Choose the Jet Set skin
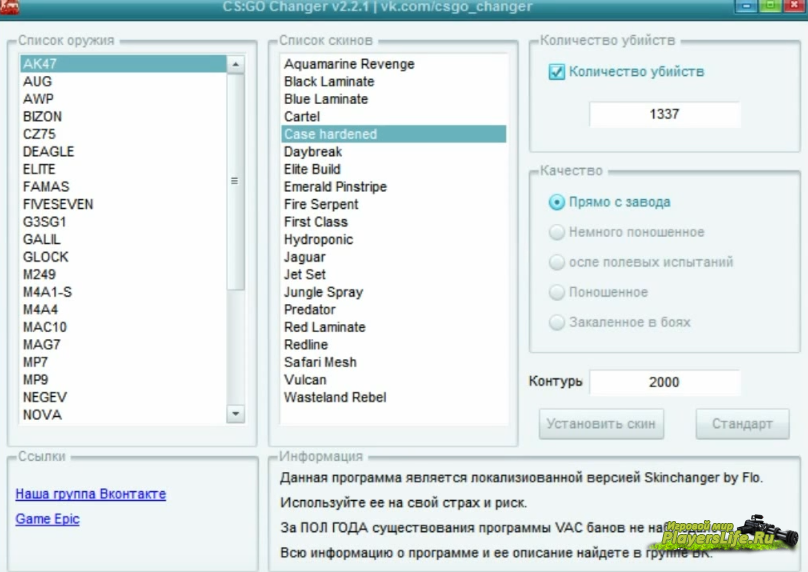Viewport: 808px width, 572px height. point(394,274)
